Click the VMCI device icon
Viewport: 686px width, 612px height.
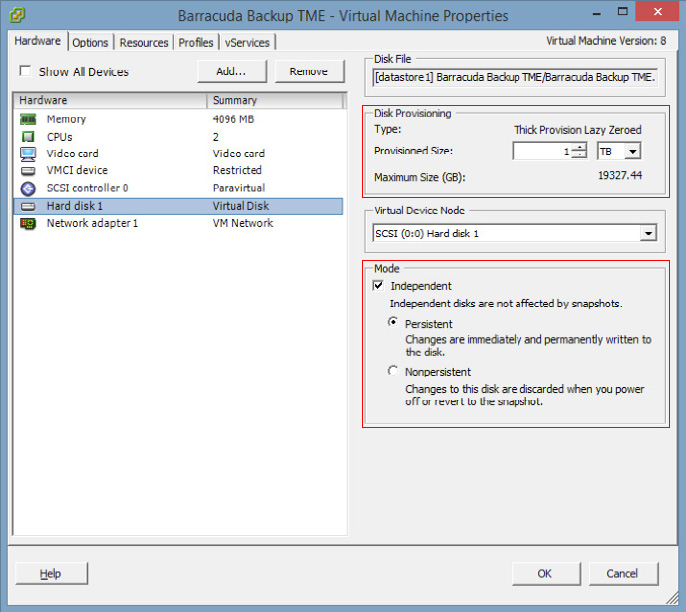click(x=28, y=171)
